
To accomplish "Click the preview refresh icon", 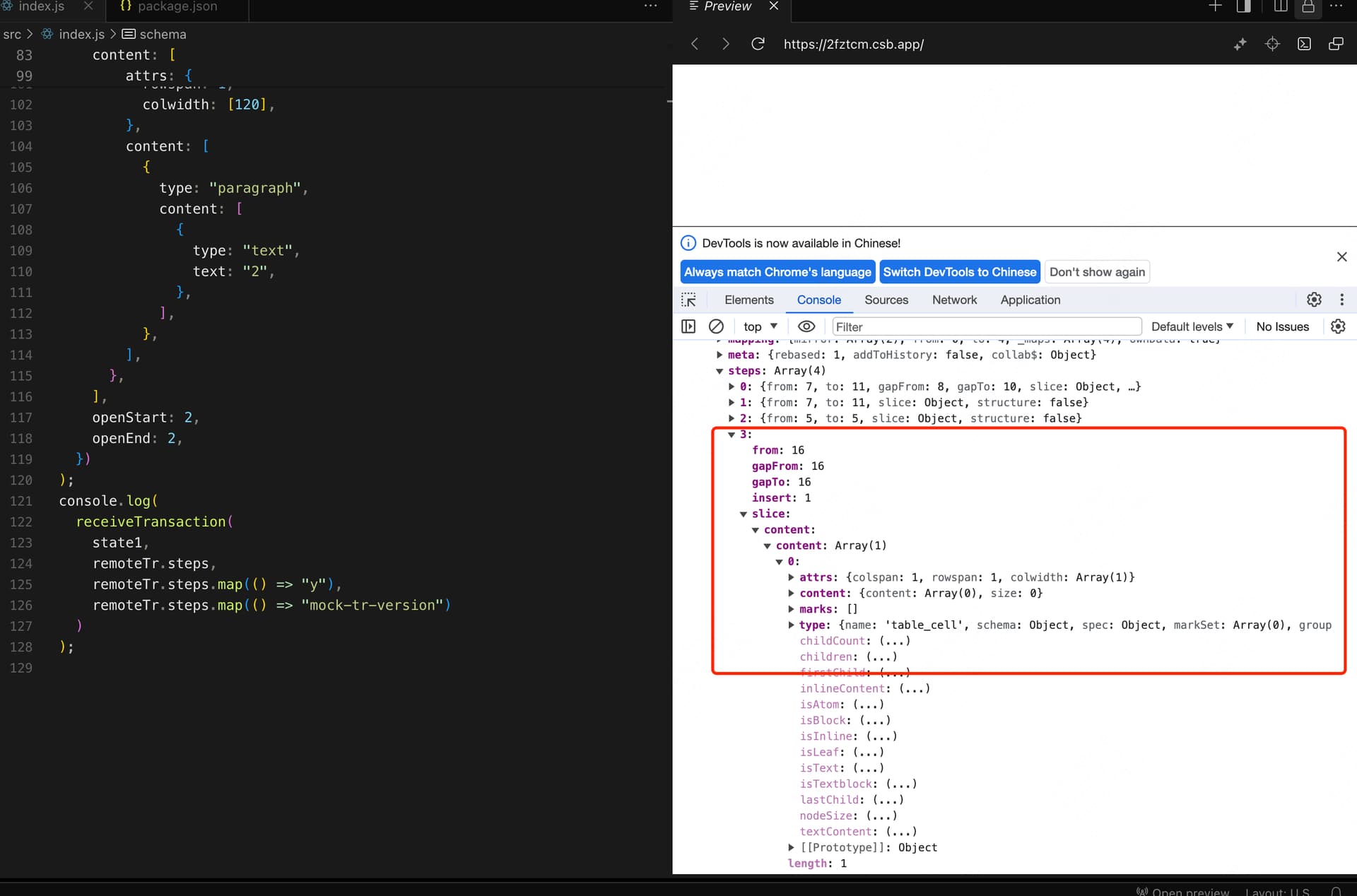I will click(x=758, y=44).
